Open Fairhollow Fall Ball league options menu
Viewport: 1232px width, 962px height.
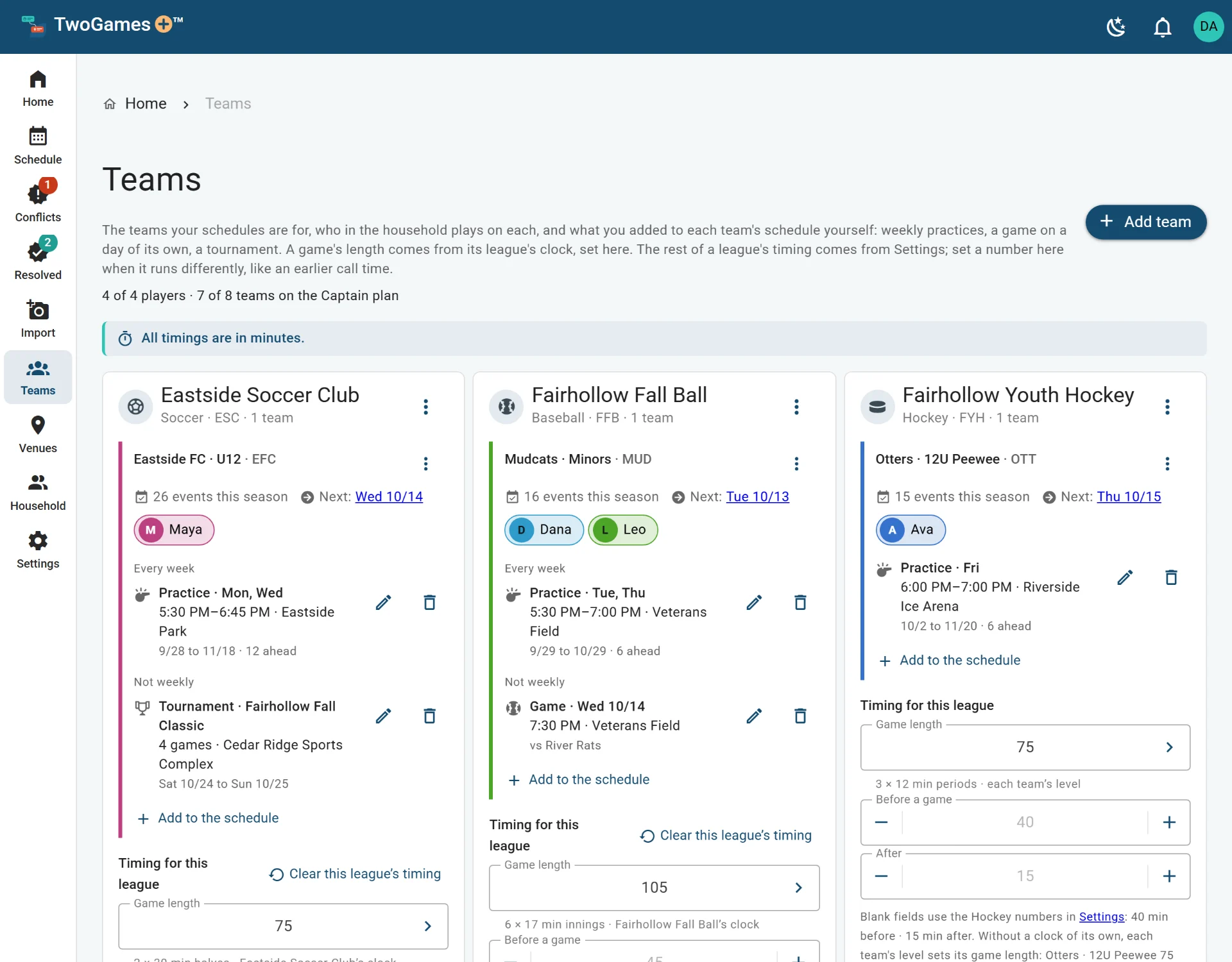[x=796, y=407]
